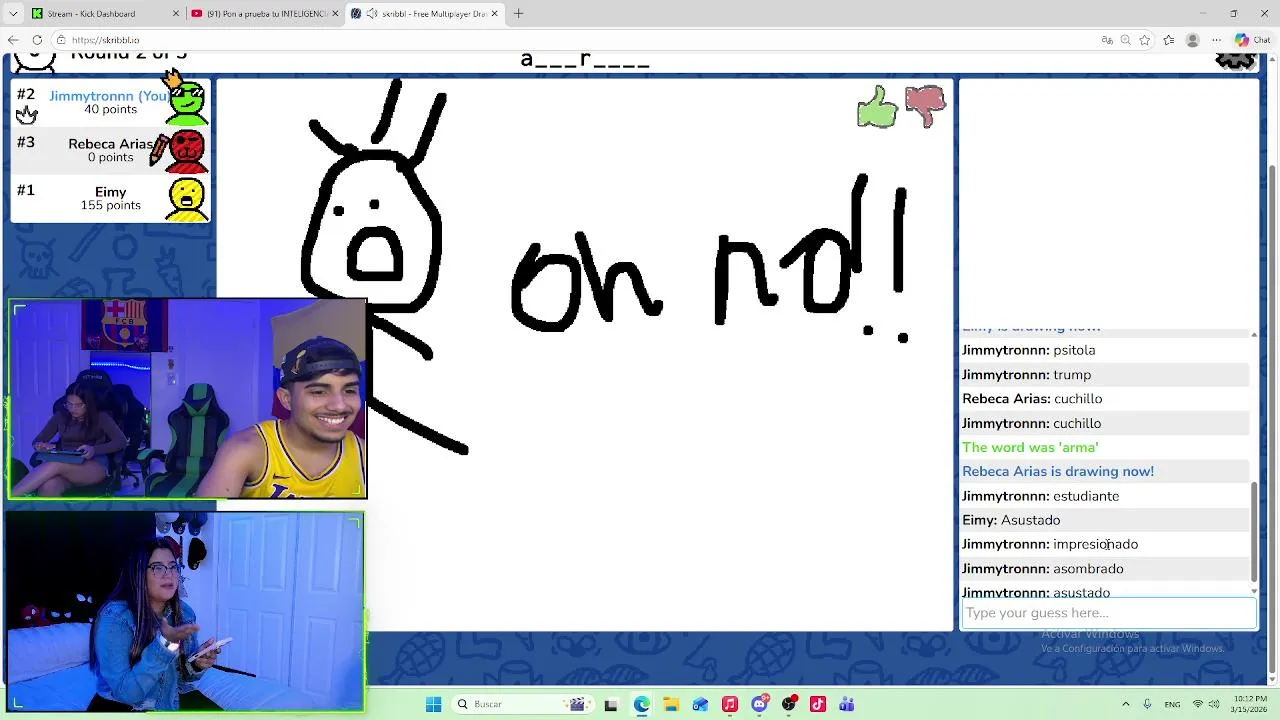1280x720 pixels.
Task: Open the system clock and date
Action: coord(1250,704)
